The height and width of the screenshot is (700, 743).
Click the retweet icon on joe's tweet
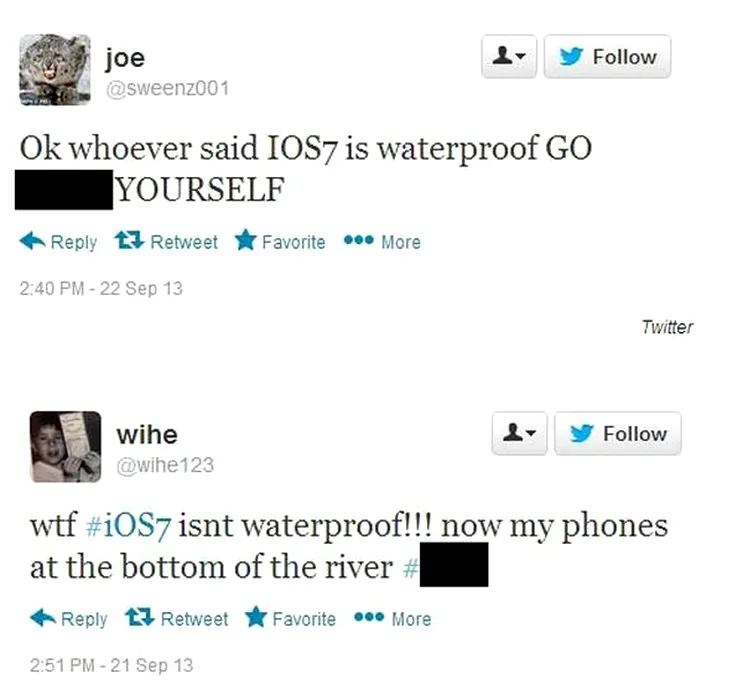(x=129, y=241)
